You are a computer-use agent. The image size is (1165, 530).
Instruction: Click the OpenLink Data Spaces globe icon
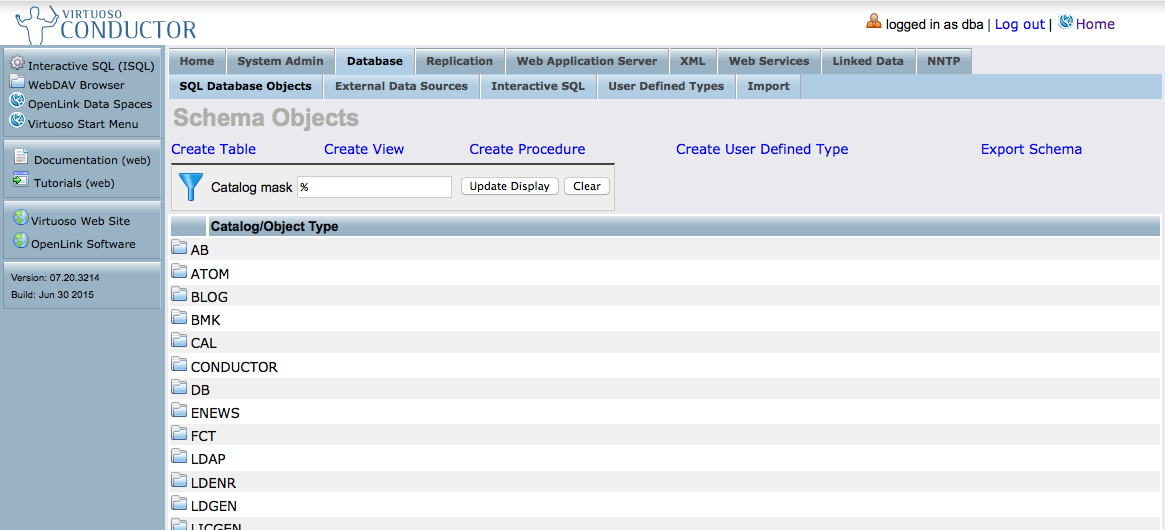(17, 102)
